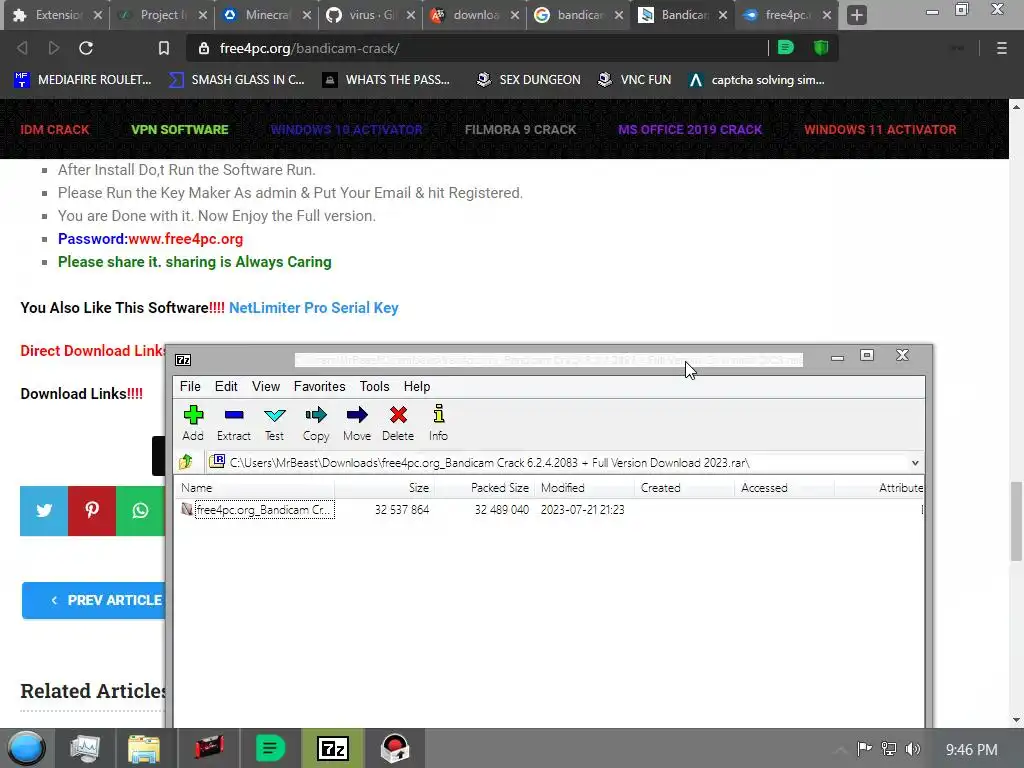
Task: Open the File menu in 7-Zip
Action: (x=190, y=387)
